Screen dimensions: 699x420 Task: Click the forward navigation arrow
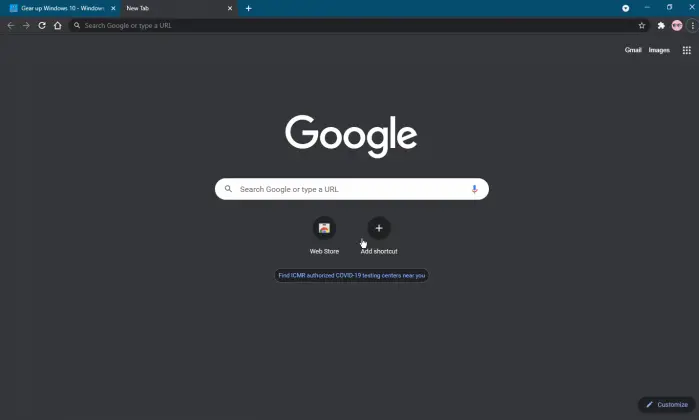[x=26, y=25]
